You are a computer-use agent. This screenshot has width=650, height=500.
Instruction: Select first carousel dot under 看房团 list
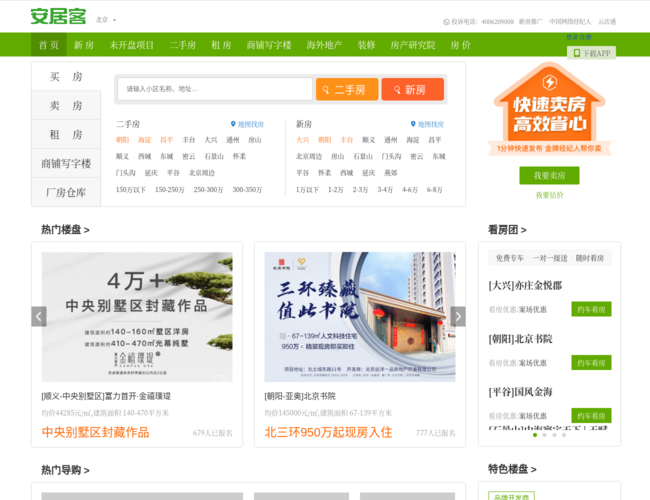point(535,435)
